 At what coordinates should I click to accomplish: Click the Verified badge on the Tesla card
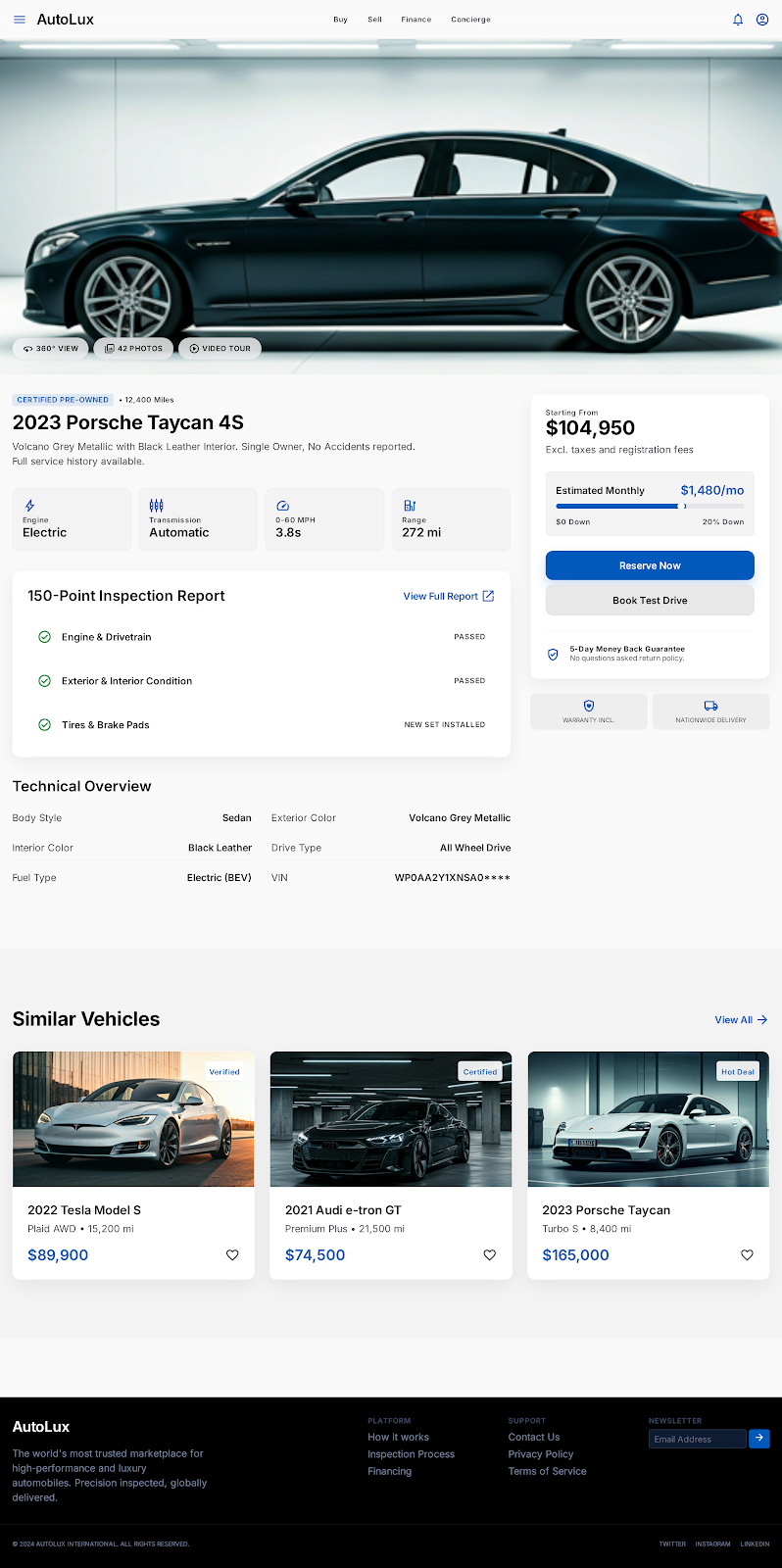(x=224, y=1072)
